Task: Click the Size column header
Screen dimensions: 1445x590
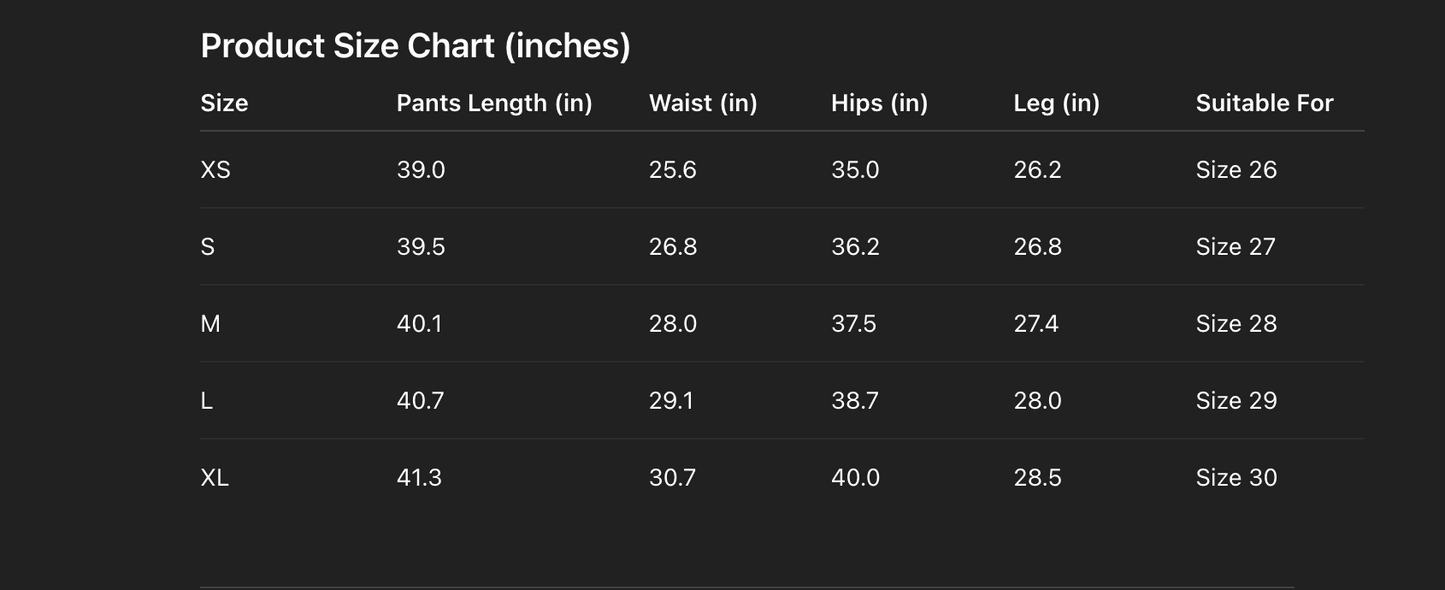Action: tap(224, 103)
